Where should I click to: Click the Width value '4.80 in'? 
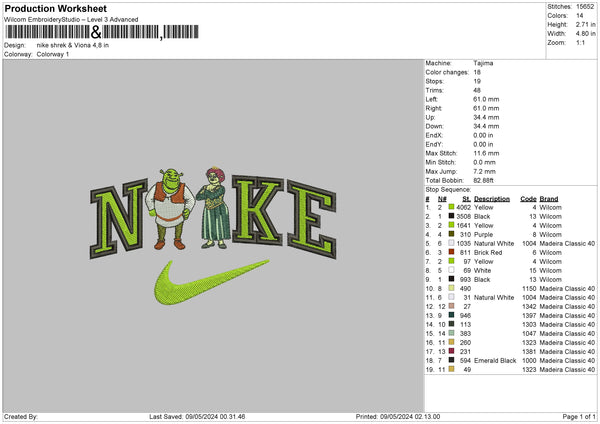[x=585, y=34]
